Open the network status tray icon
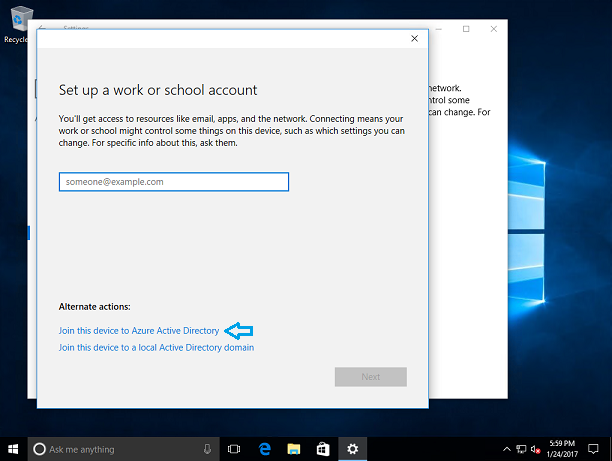612x461 pixels. click(521, 449)
